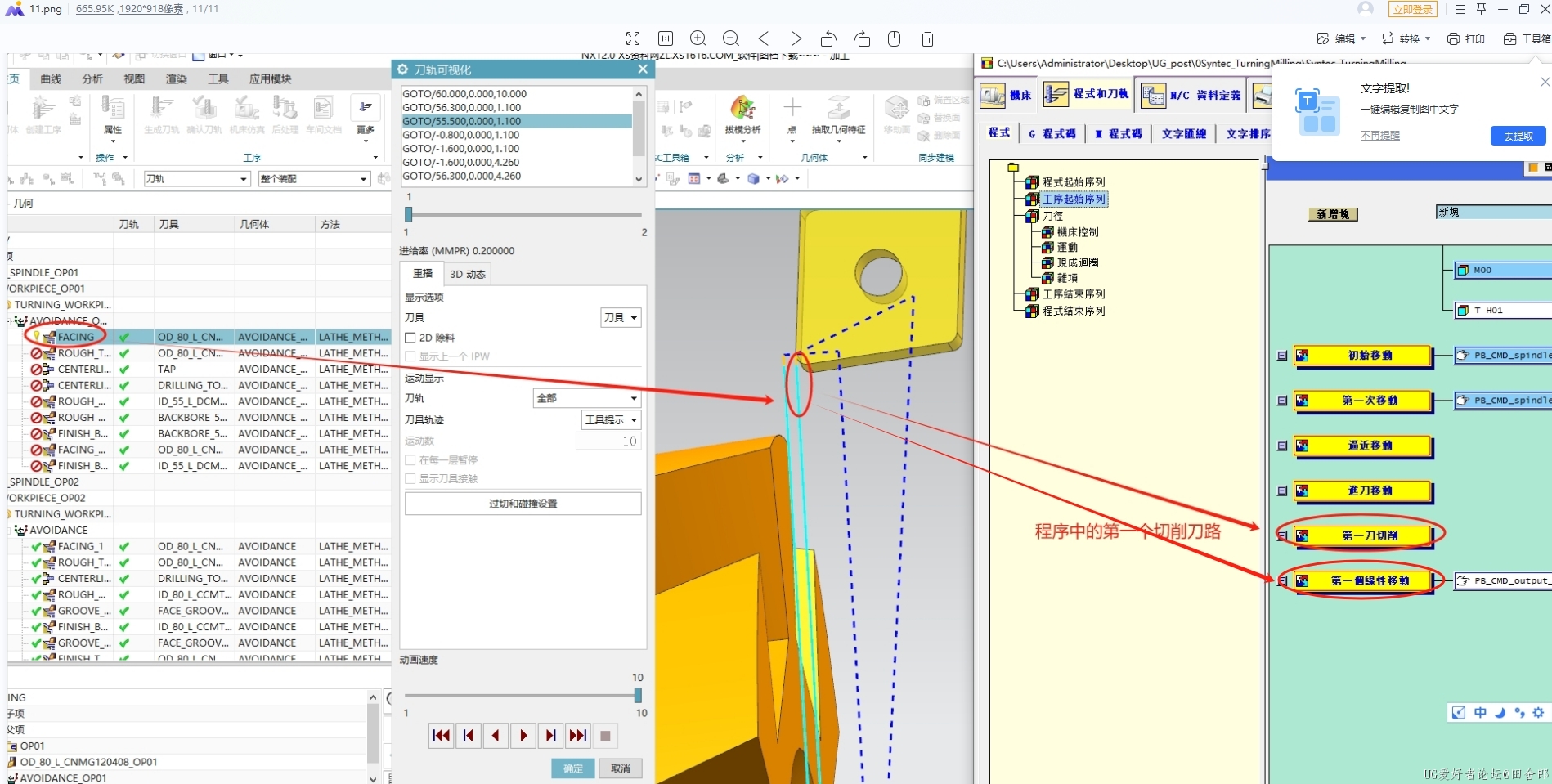Image resolution: width=1552 pixels, height=784 pixels.
Task: Click 确定 in toolpath dialog
Action: pos(573,768)
